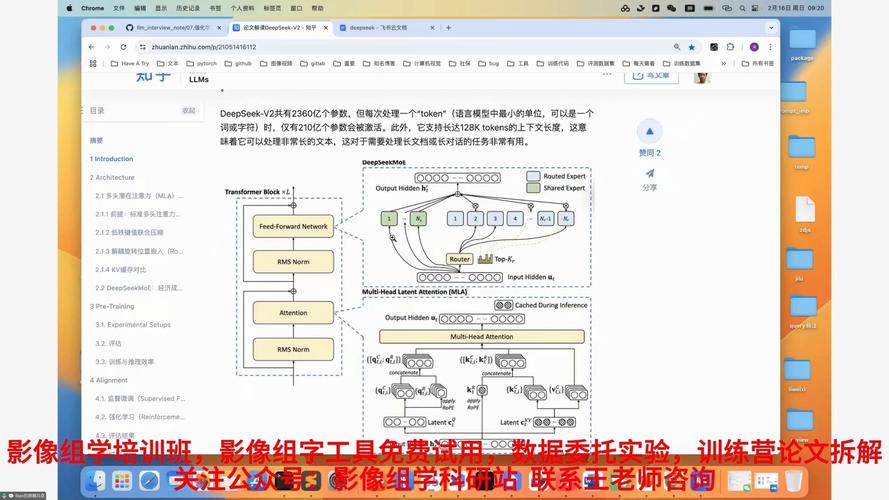Open the 帮助 menu in menu bar

(x=318, y=9)
